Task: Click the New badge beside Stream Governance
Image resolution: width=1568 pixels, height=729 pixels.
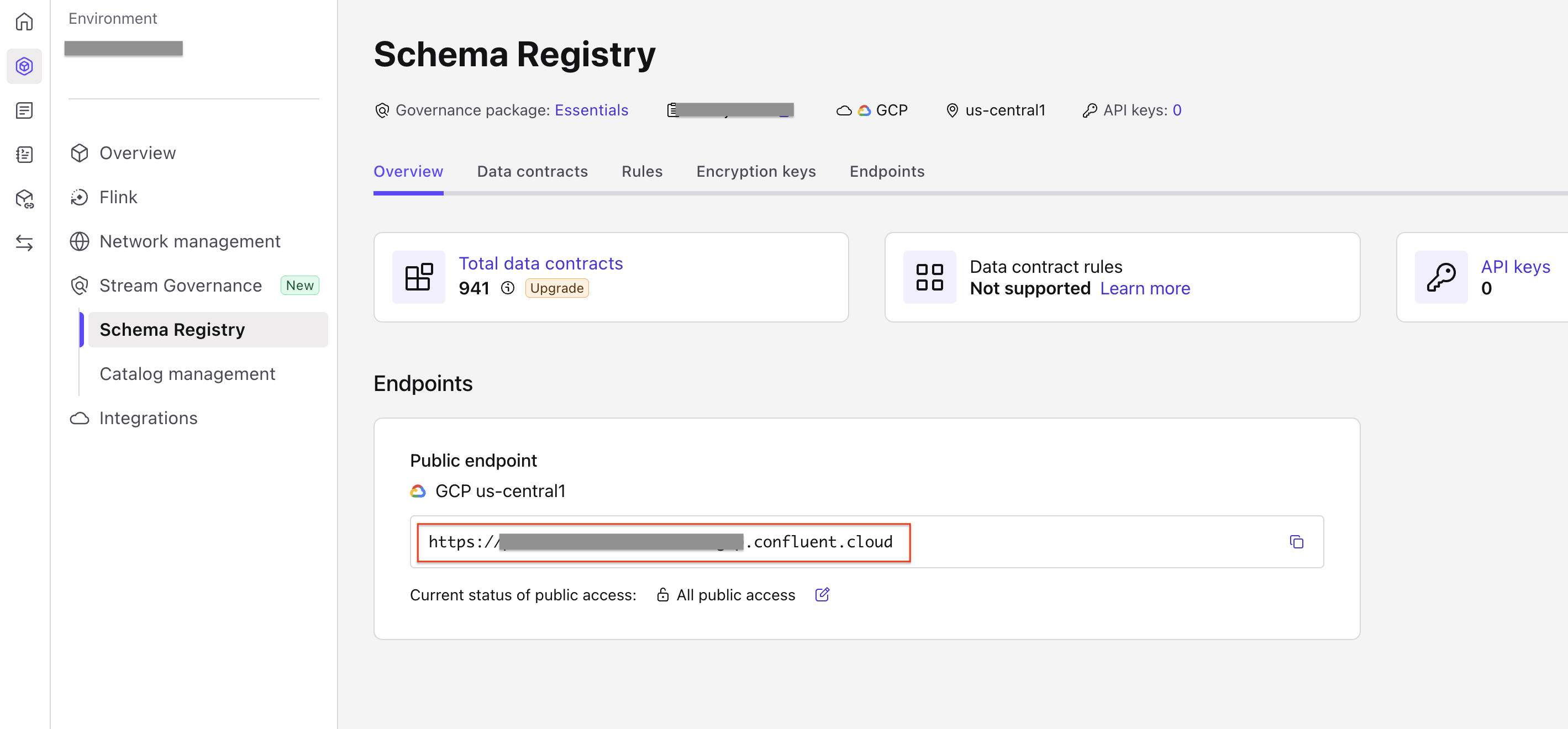Action: click(300, 286)
